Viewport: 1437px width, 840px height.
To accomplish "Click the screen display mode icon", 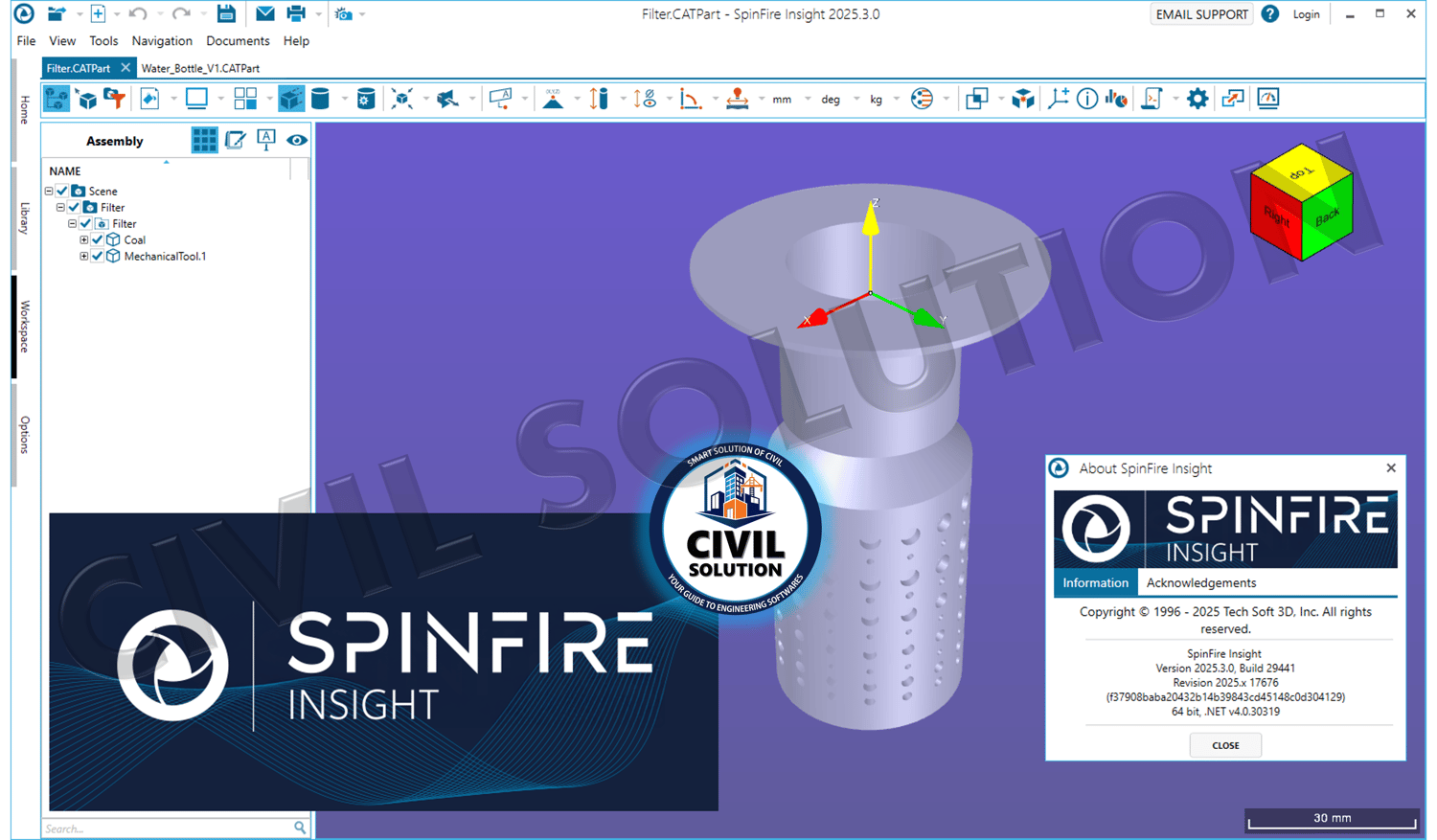I will [x=196, y=99].
